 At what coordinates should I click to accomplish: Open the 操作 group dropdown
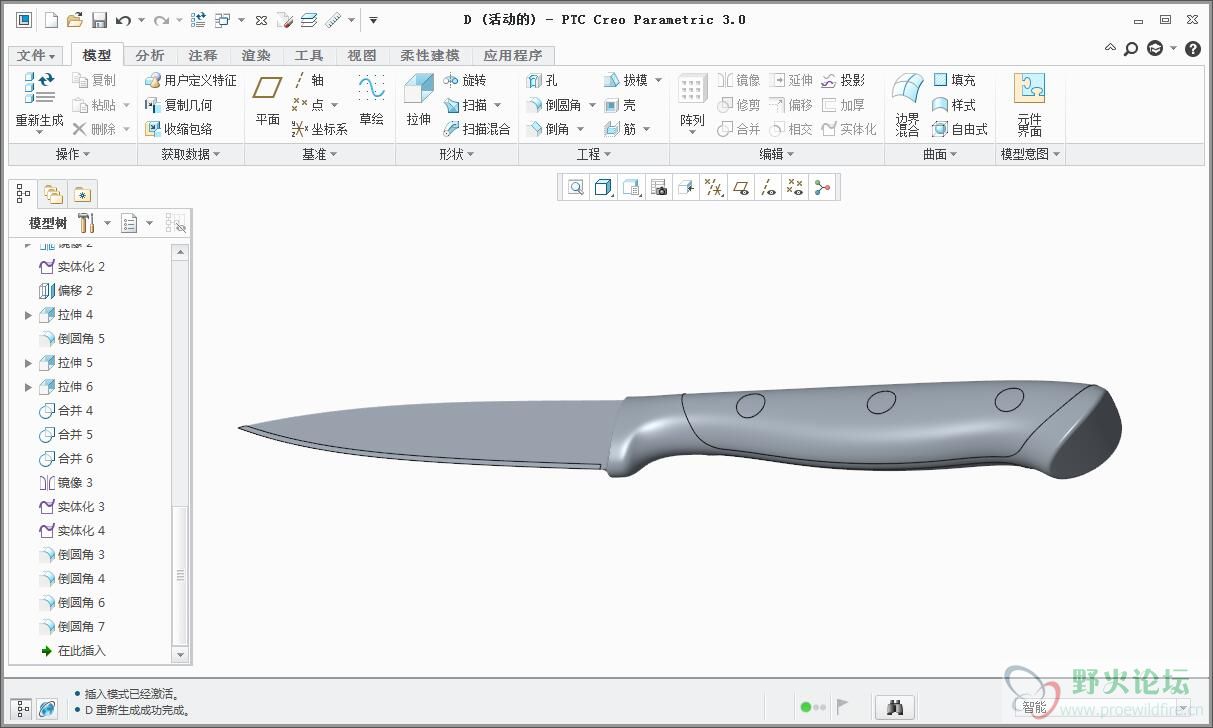point(73,154)
